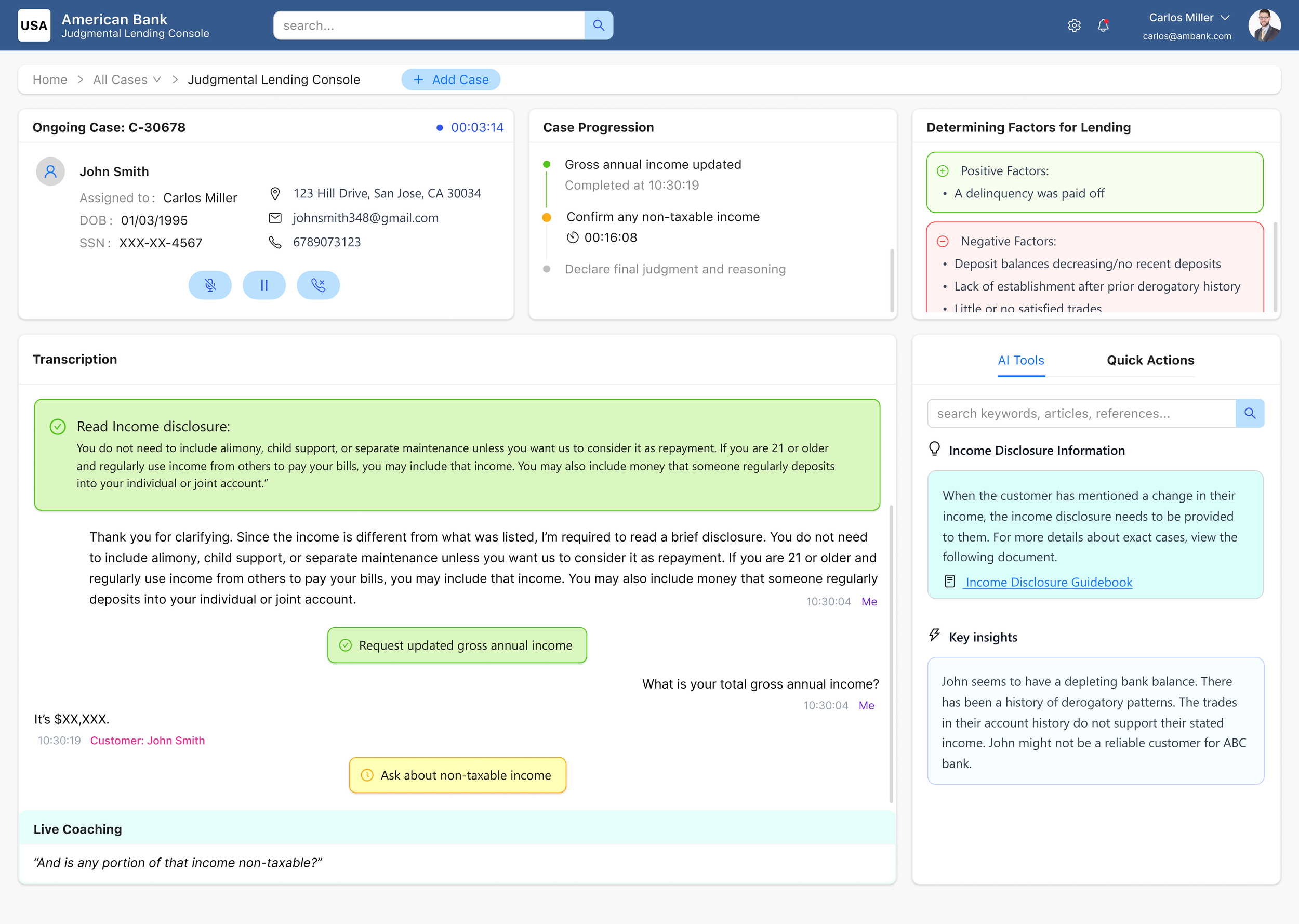This screenshot has width=1299, height=924.
Task: Click the AI Tools search button
Action: click(1250, 414)
